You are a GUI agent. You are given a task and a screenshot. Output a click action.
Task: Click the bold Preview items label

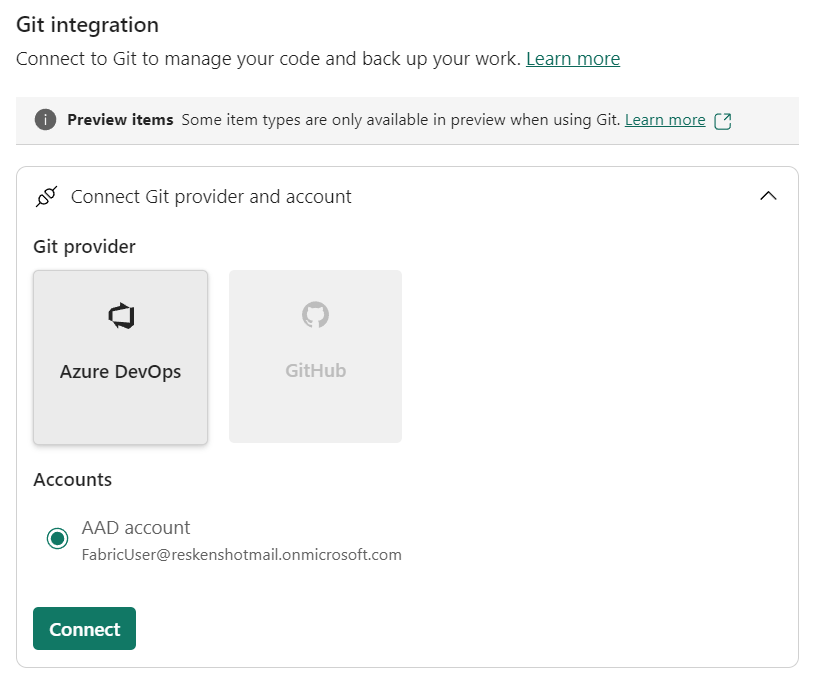coord(120,120)
